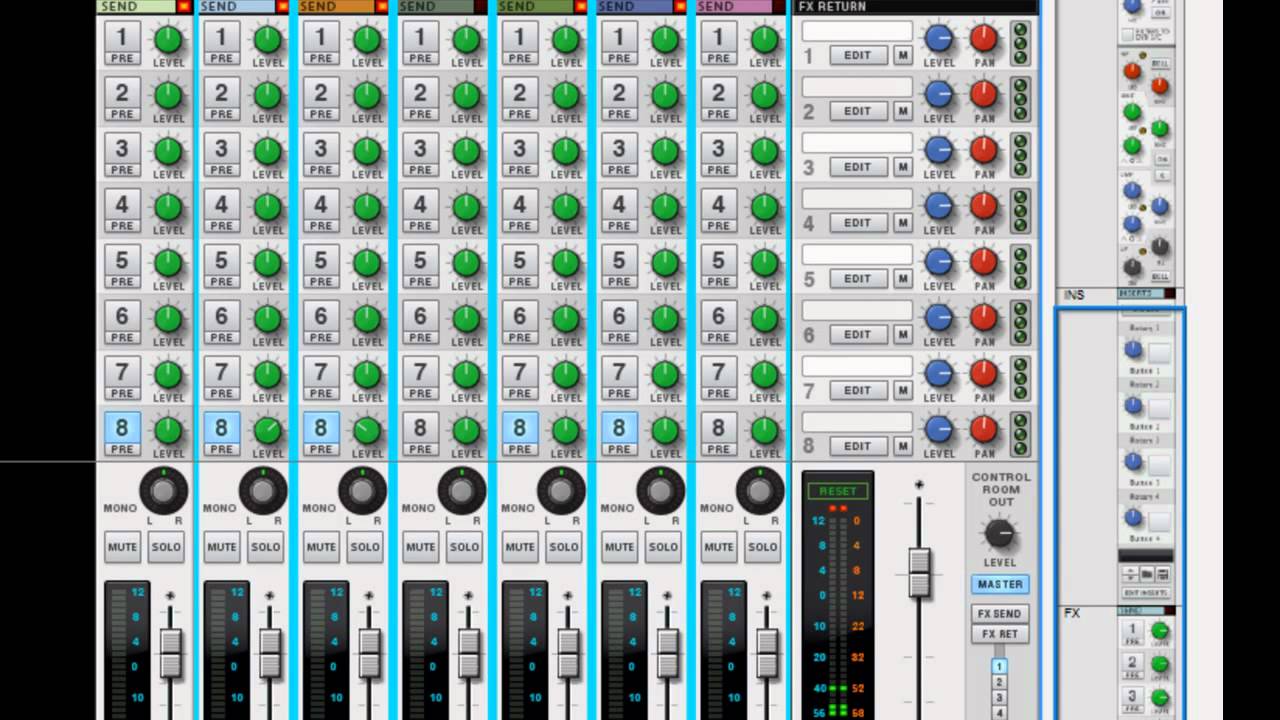Solo the second mixer channel
The height and width of the screenshot is (720, 1280).
click(266, 547)
